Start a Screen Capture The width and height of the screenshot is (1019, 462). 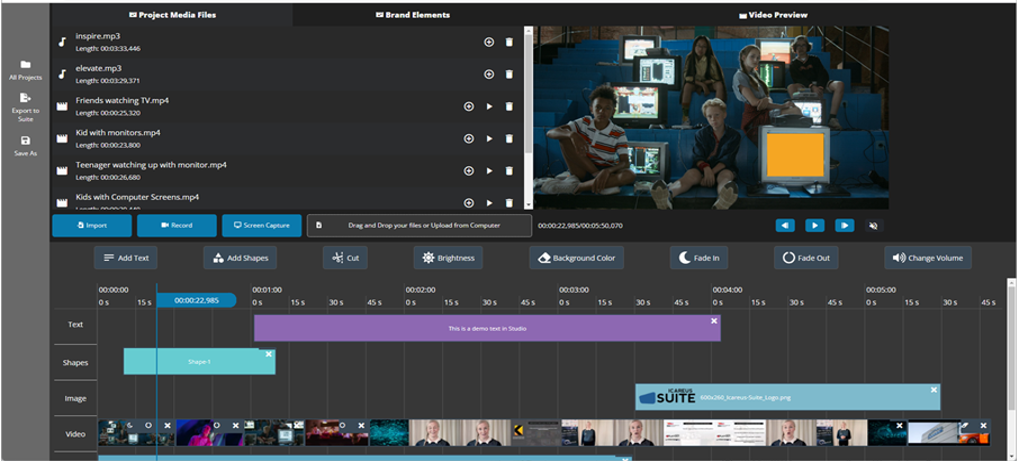click(x=261, y=225)
